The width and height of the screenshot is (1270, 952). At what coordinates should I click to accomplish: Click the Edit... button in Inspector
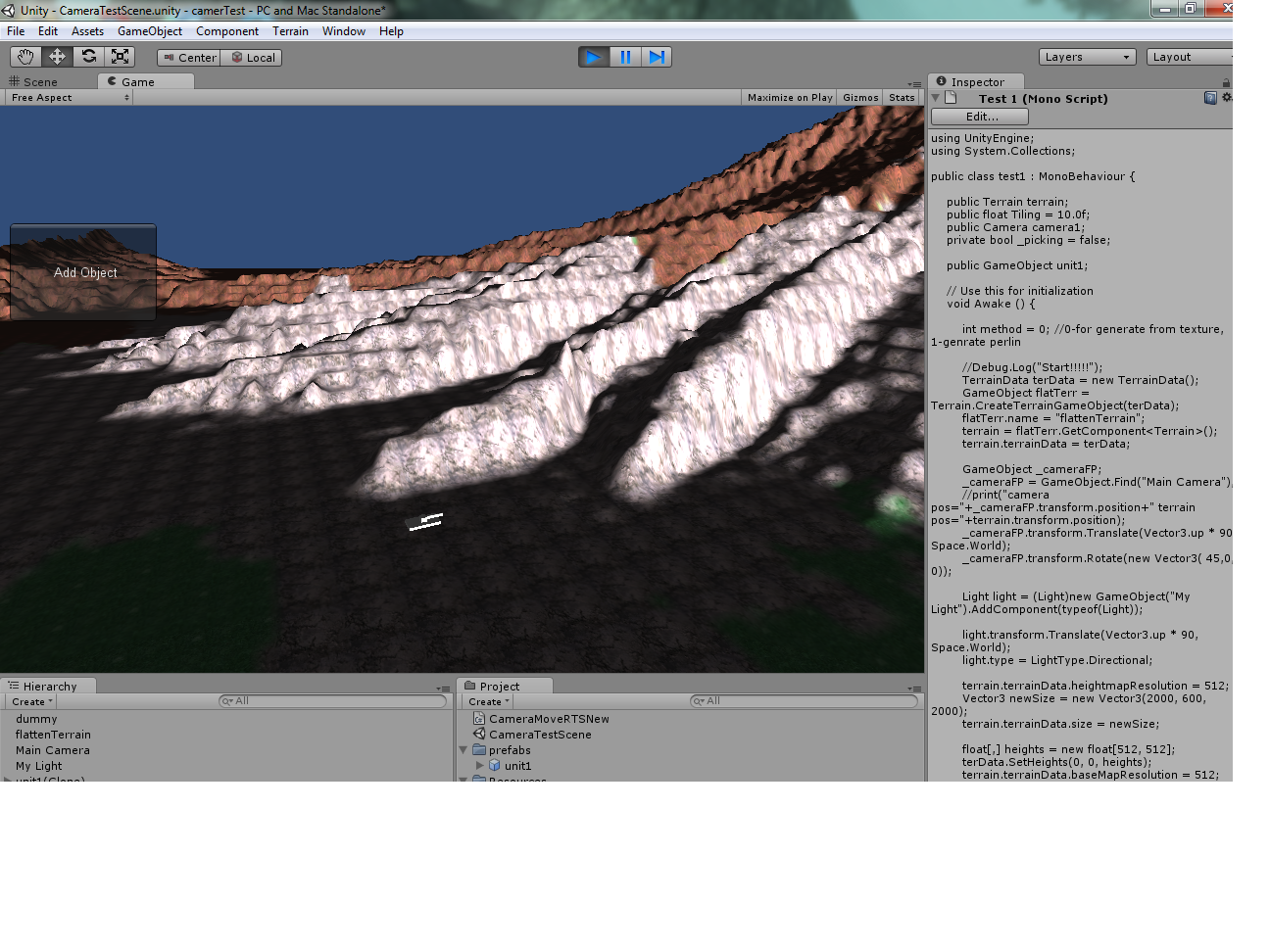click(x=980, y=117)
